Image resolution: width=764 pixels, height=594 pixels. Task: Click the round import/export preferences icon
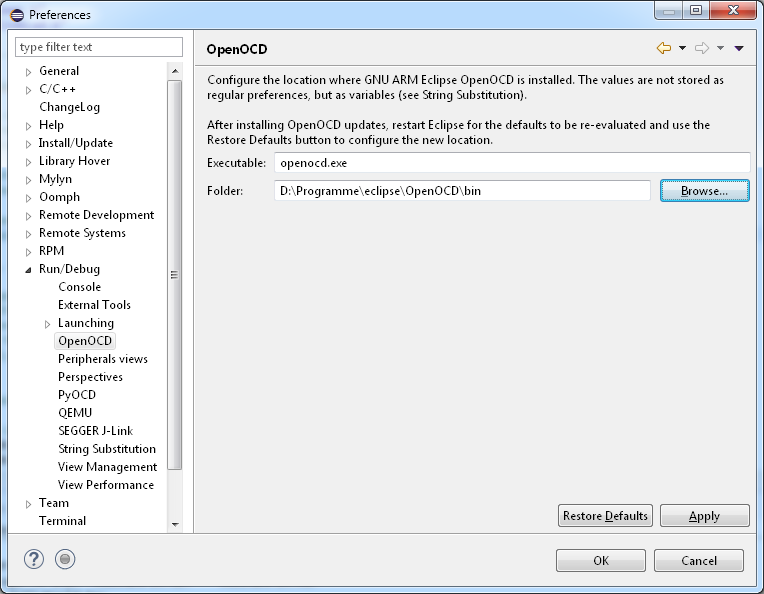pyautogui.click(x=65, y=559)
